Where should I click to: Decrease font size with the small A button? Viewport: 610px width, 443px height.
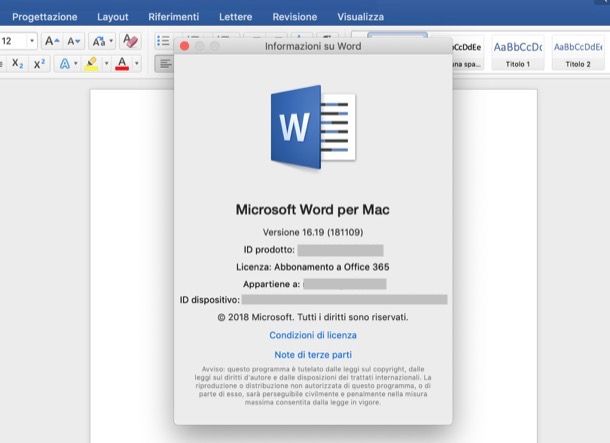74,41
